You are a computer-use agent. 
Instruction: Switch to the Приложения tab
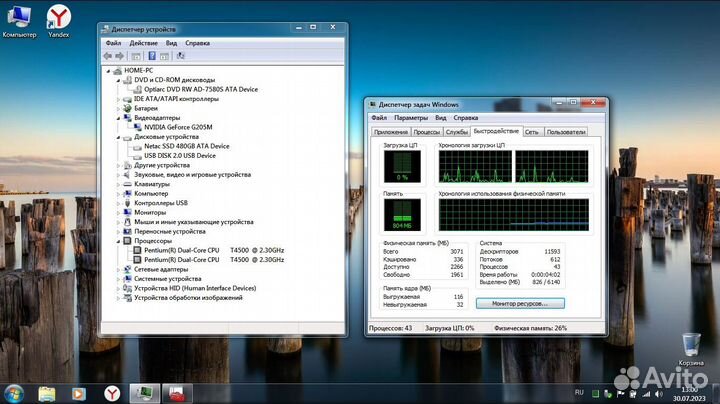[x=391, y=132]
